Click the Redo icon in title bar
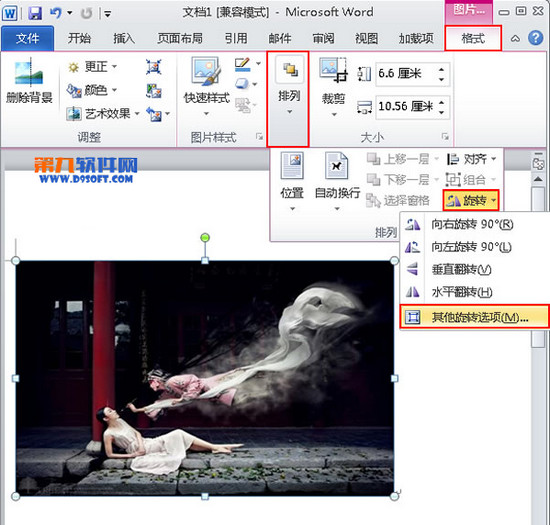The image size is (550, 525). 86,13
